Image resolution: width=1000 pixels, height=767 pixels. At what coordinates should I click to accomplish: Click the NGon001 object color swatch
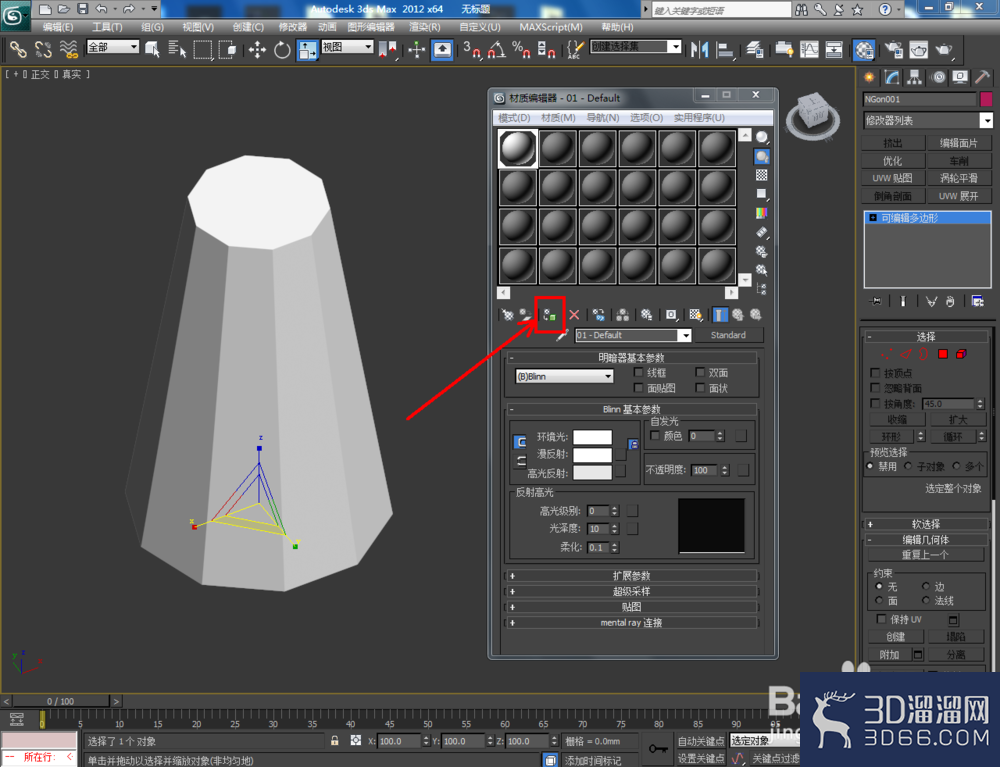click(x=986, y=99)
